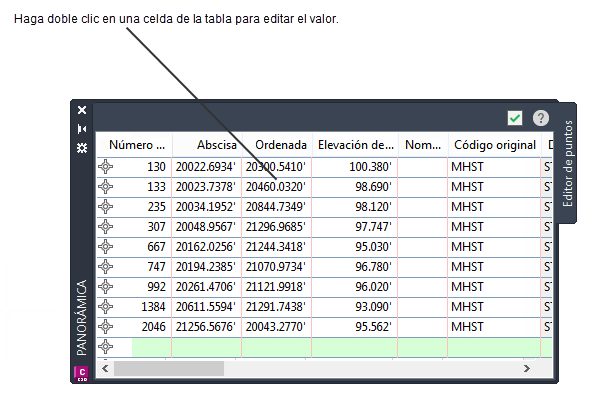Select the point icon for row 307
600x400 pixels.
pyautogui.click(x=106, y=227)
